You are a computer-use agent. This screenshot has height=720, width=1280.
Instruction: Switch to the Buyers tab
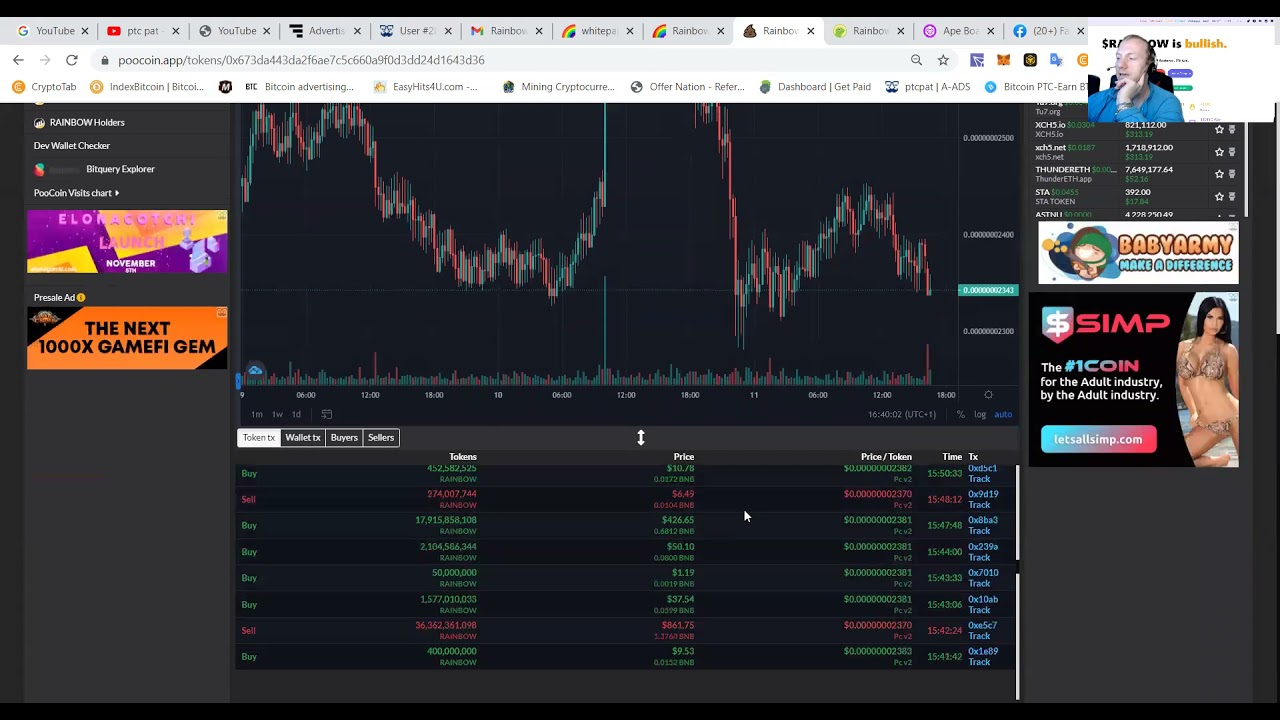(344, 437)
